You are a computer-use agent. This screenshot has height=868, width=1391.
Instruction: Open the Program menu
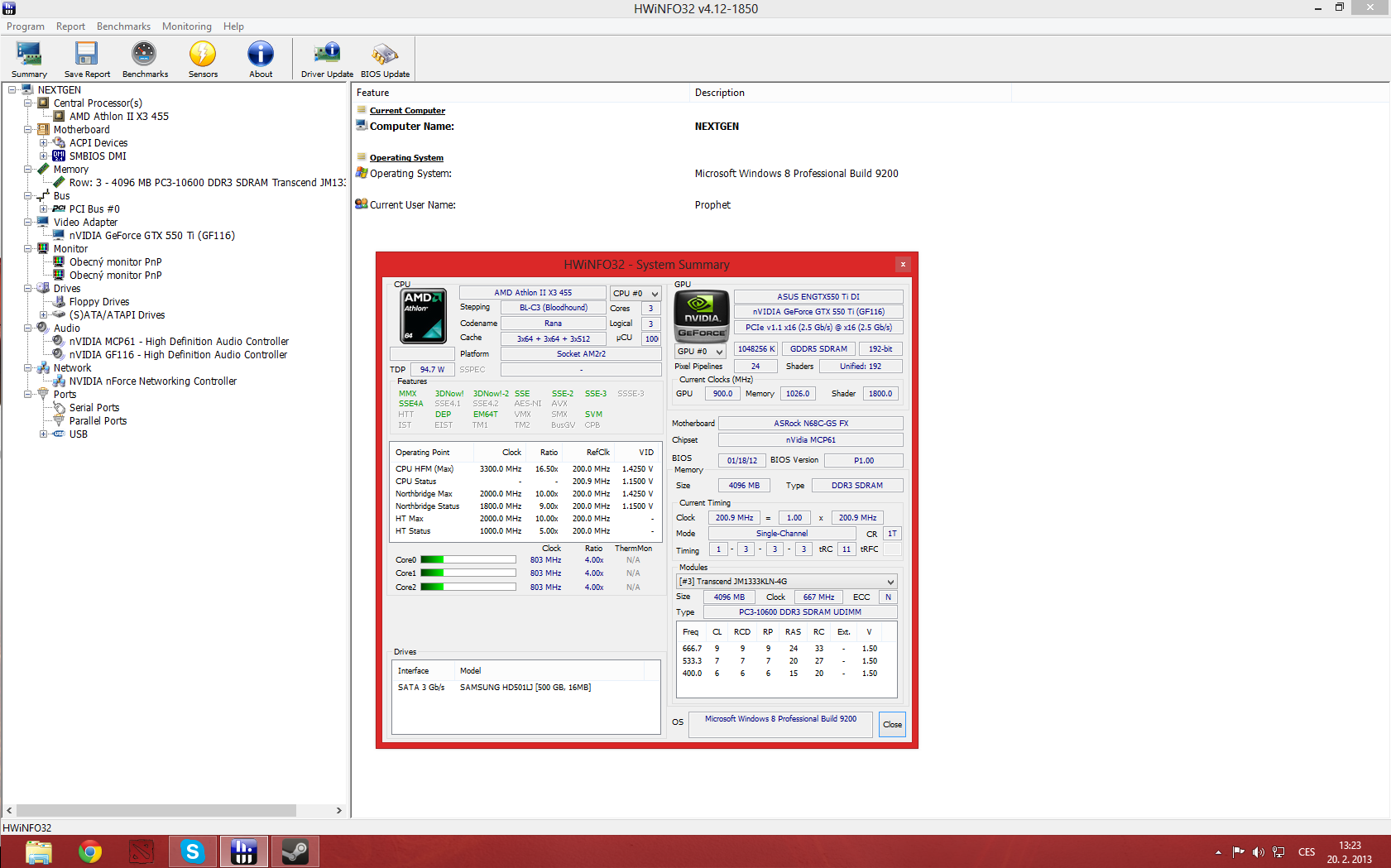26,26
